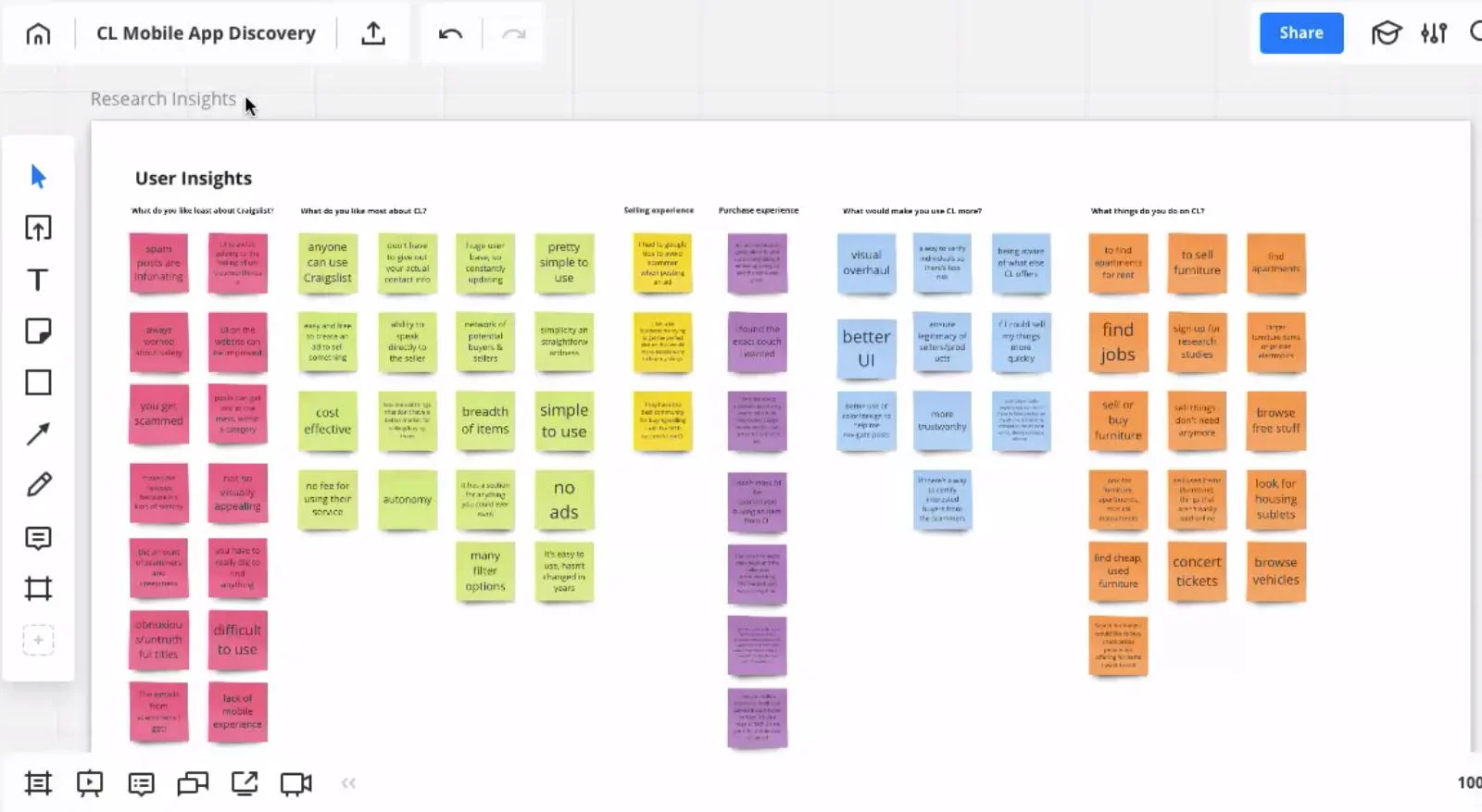Select the 'to sell furniture' orange sticky
Viewport: 1482px width, 812px height.
(1197, 263)
